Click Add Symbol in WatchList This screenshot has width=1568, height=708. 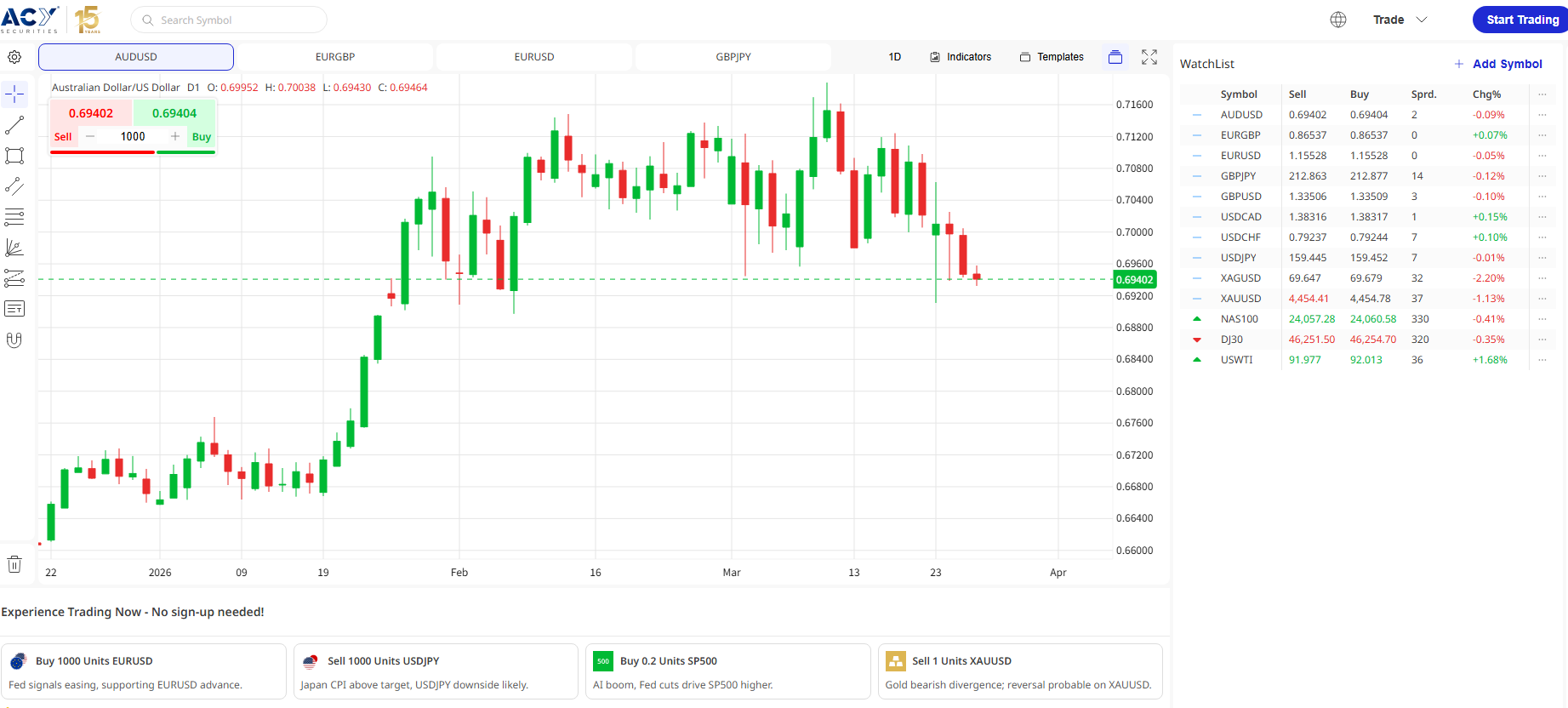(1498, 64)
